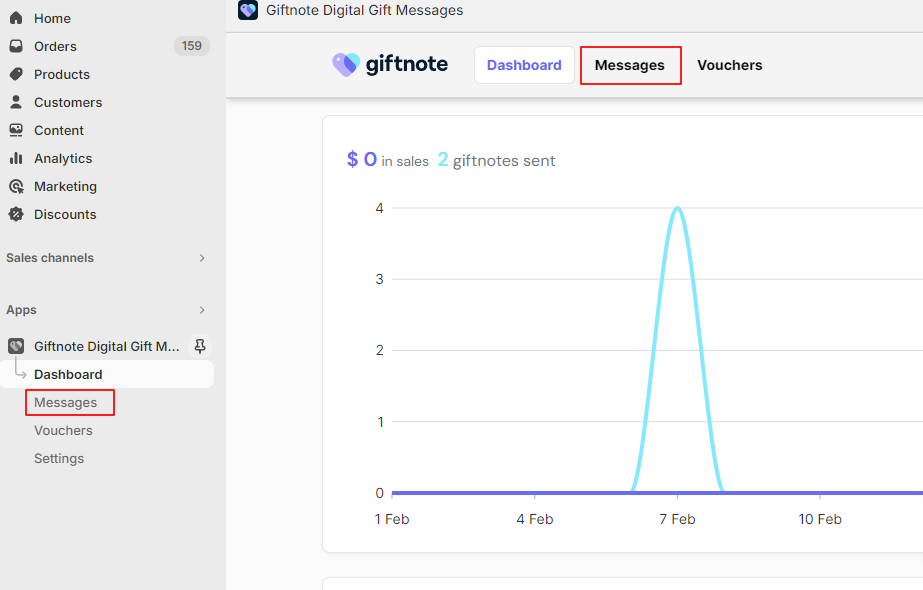Viewport: 923px width, 590px height.
Task: Click the Home icon in sidebar
Action: pos(16,18)
